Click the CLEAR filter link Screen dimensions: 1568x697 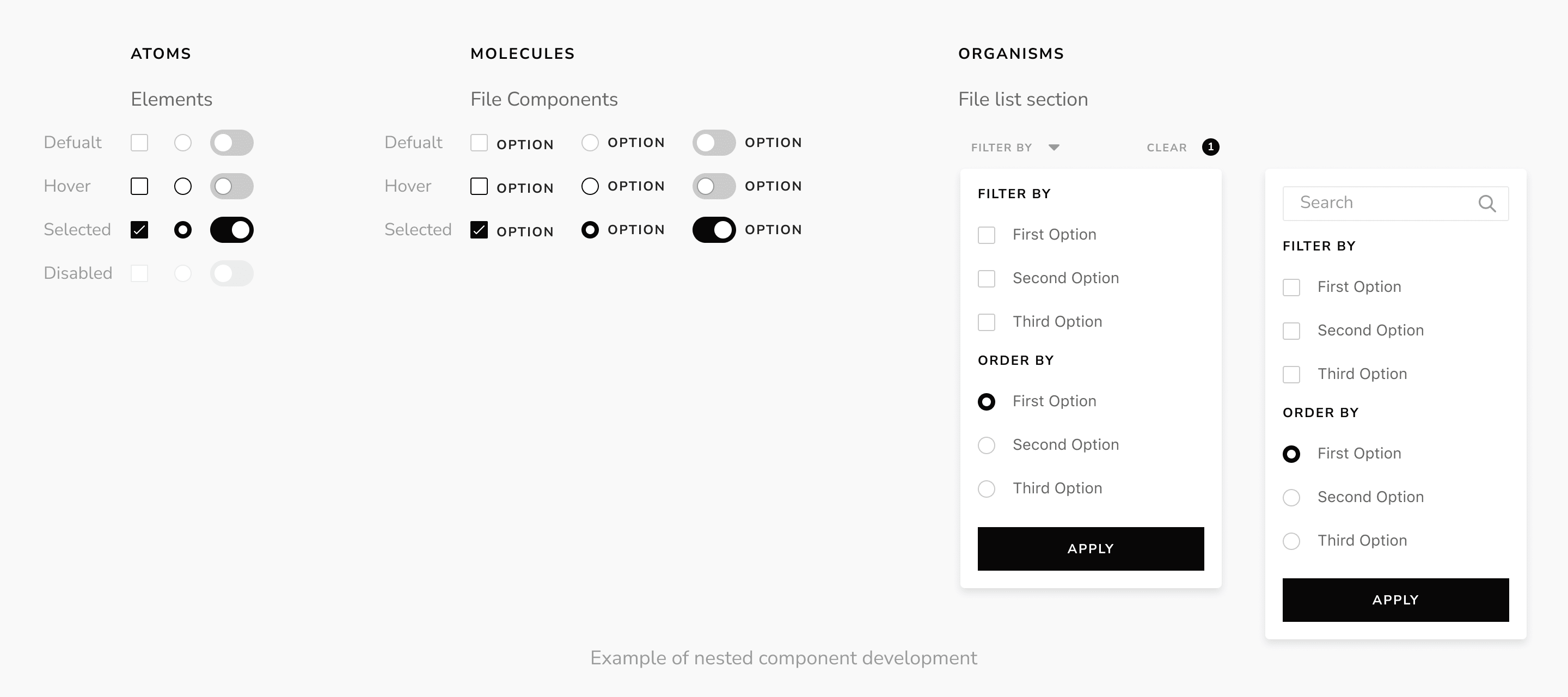pyautogui.click(x=1167, y=148)
